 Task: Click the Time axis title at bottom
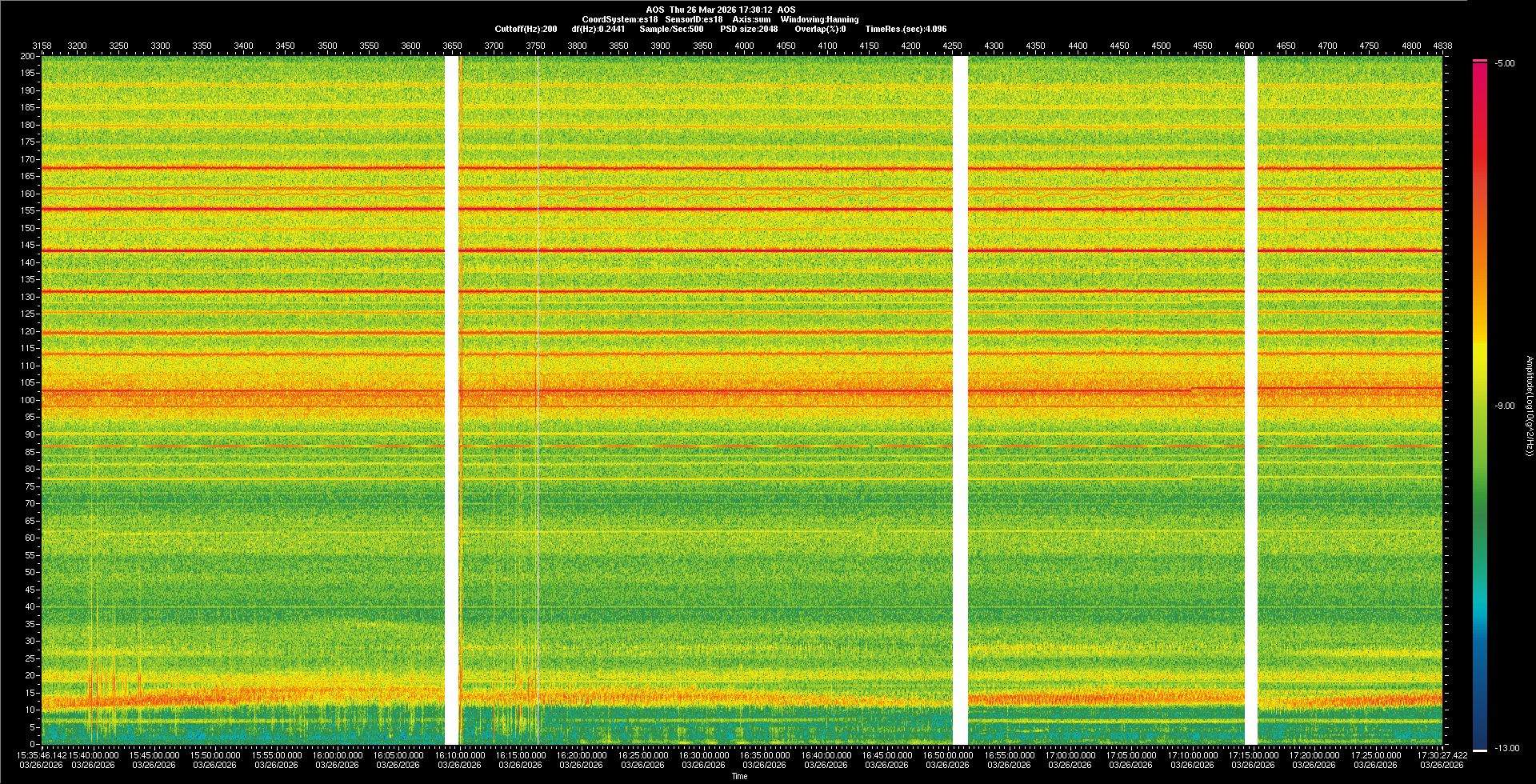[739, 776]
